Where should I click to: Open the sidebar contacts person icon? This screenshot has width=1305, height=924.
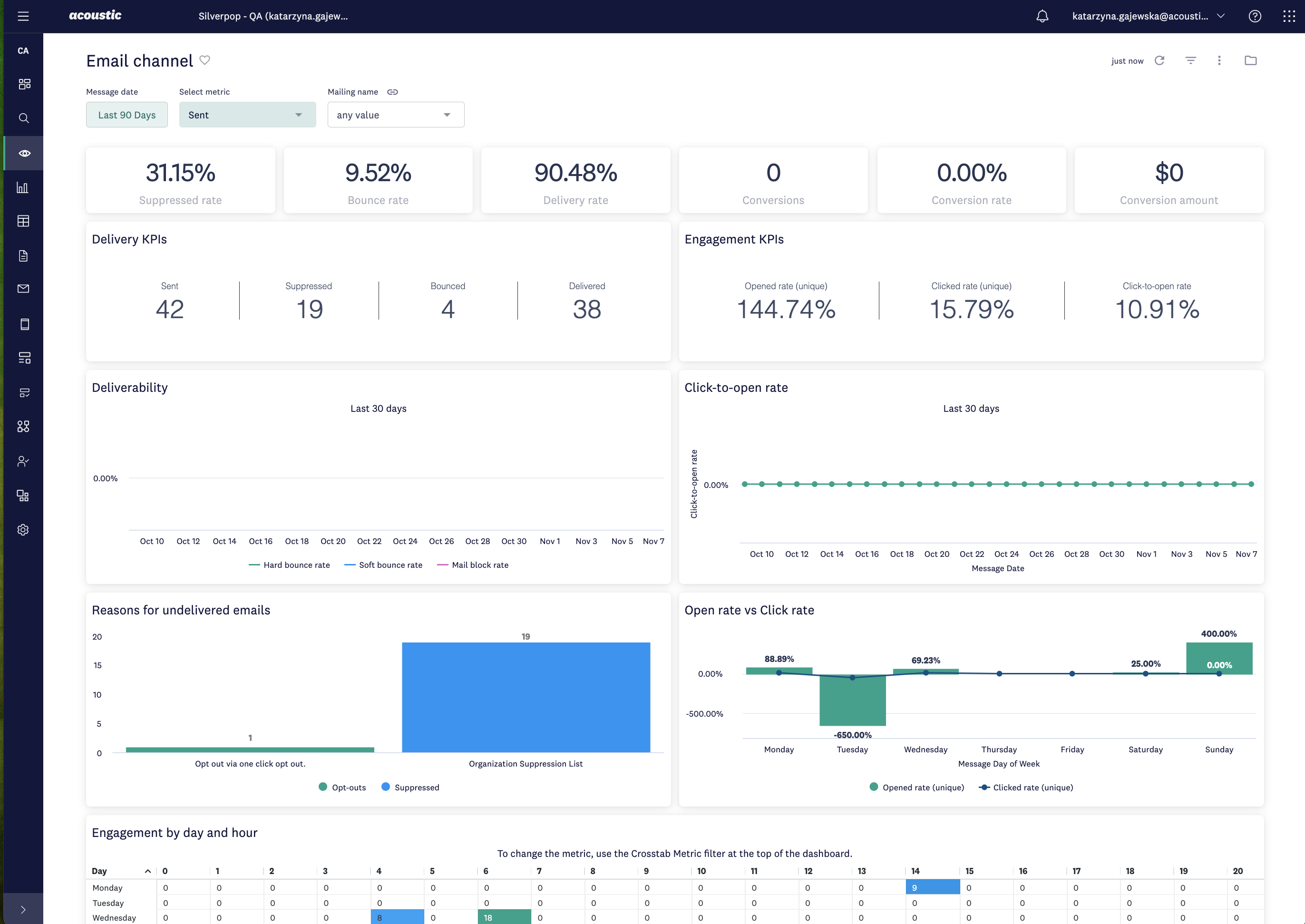[23, 461]
